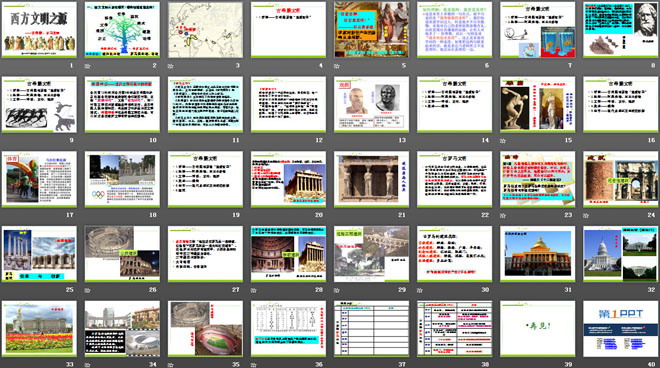Screen dimensions: 660x368
Task: Click the animation star icon under slide 26
Action: (x=88, y=290)
